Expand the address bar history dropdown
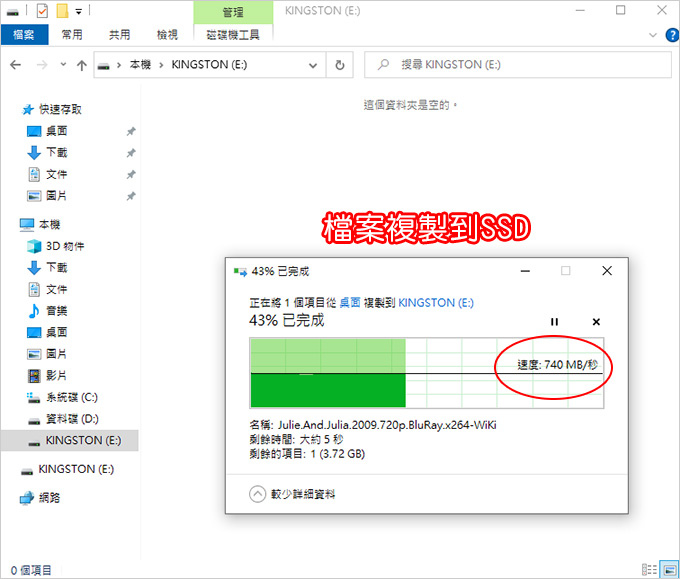The height and width of the screenshot is (579, 680). [313, 65]
